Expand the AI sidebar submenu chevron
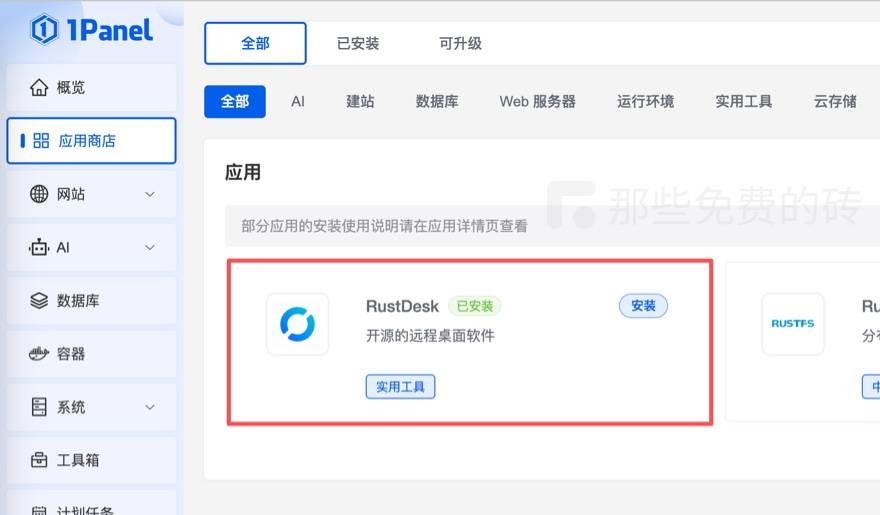The height and width of the screenshot is (515, 880). [150, 247]
